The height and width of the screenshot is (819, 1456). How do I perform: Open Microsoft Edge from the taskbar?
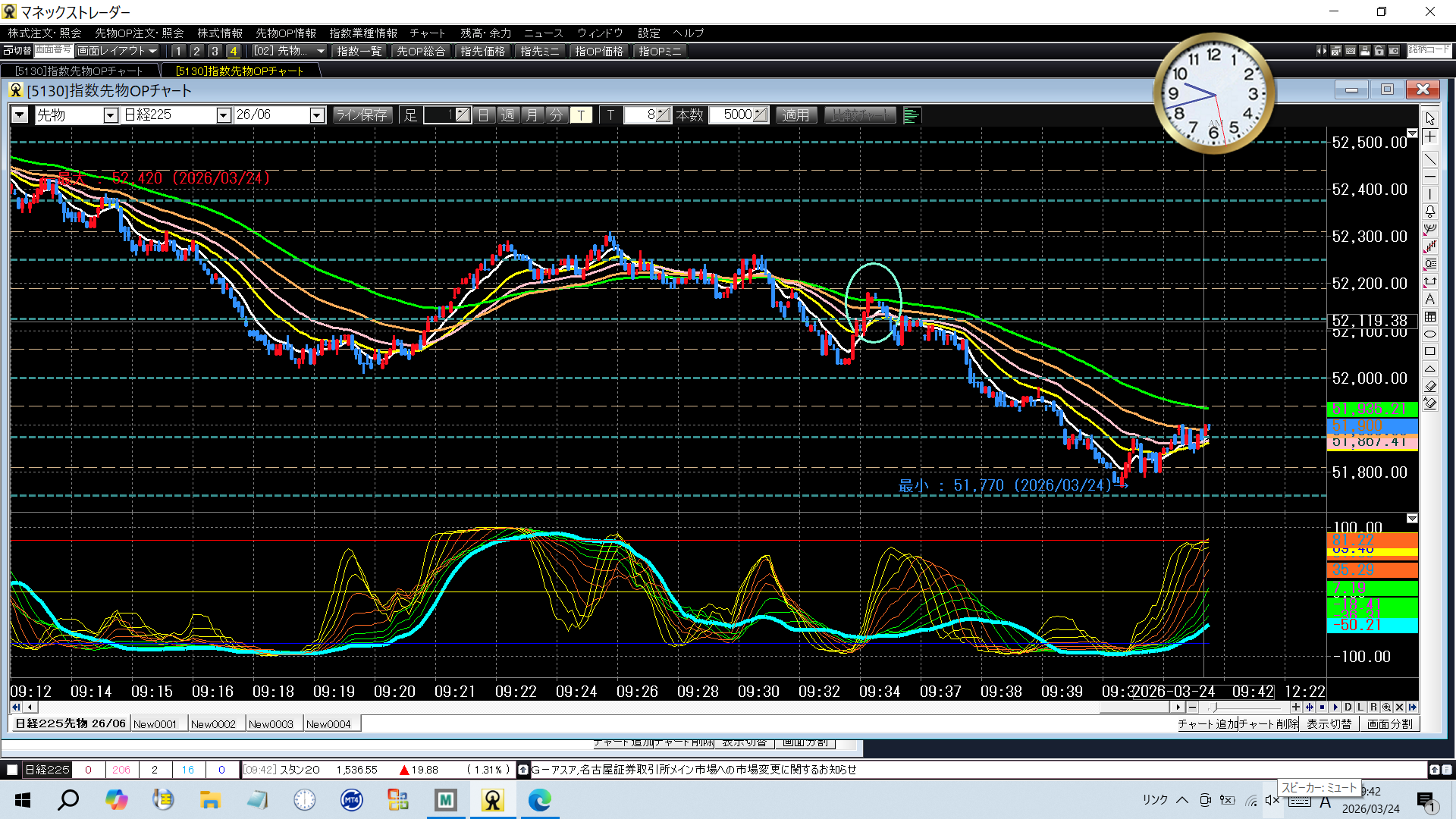(540, 800)
